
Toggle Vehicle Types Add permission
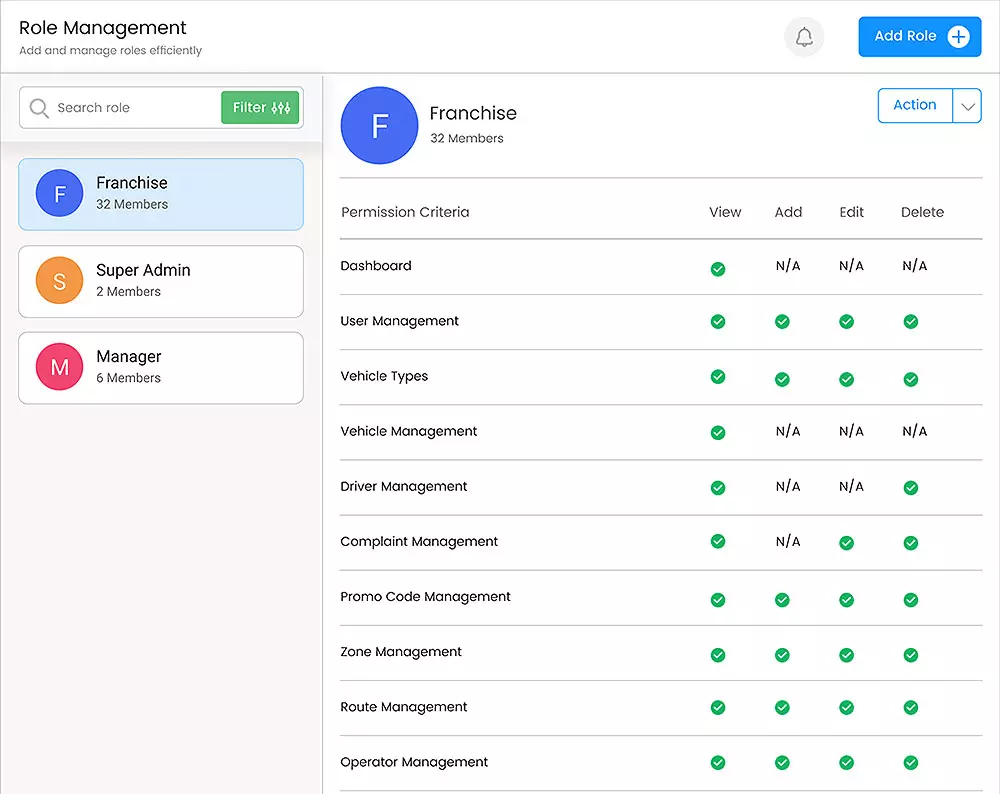(783, 379)
